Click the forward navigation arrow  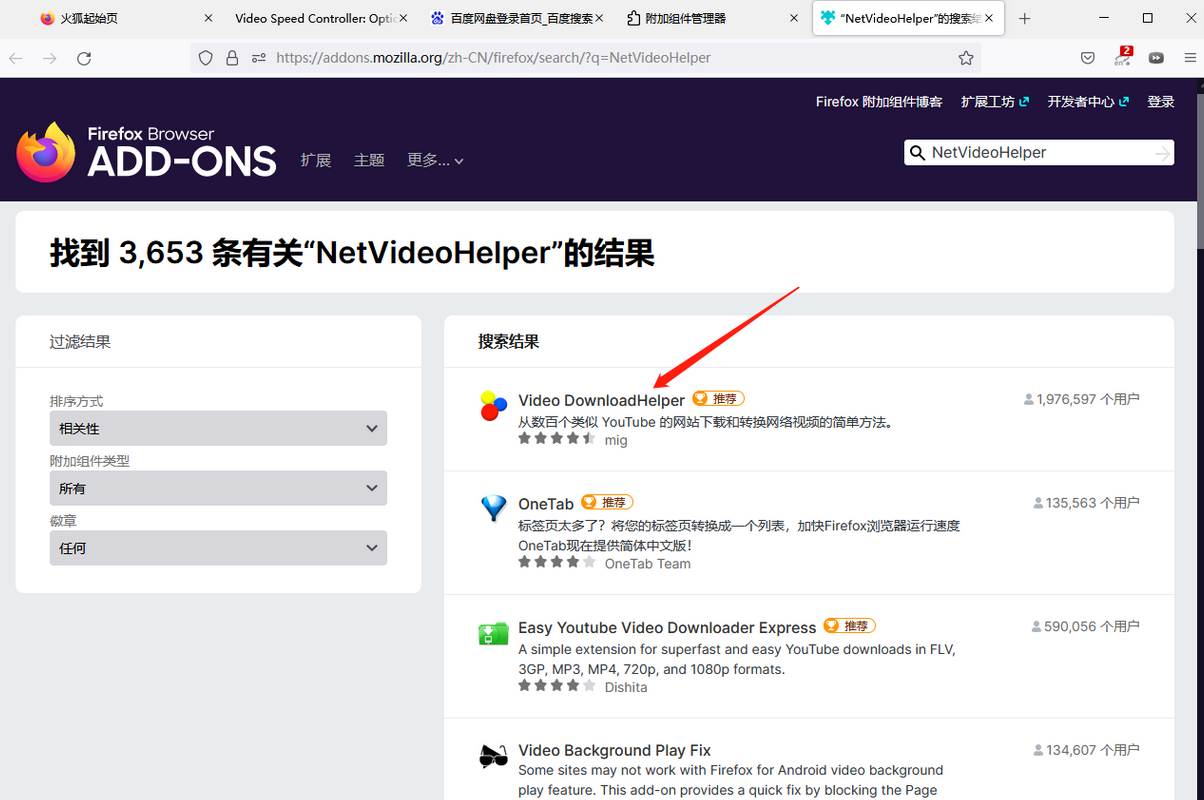click(50, 58)
